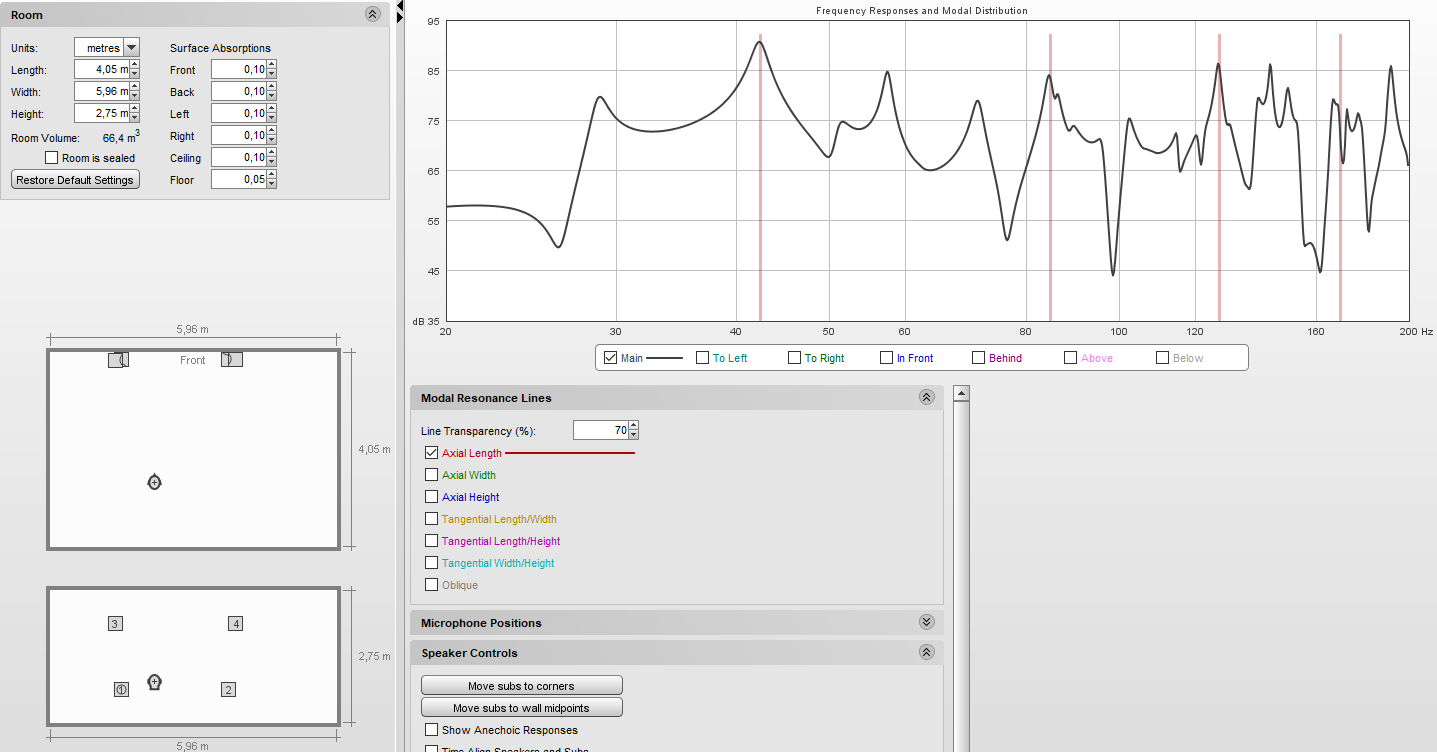The width and height of the screenshot is (1437, 752).
Task: Click the Front absorption input field
Action: click(x=239, y=70)
